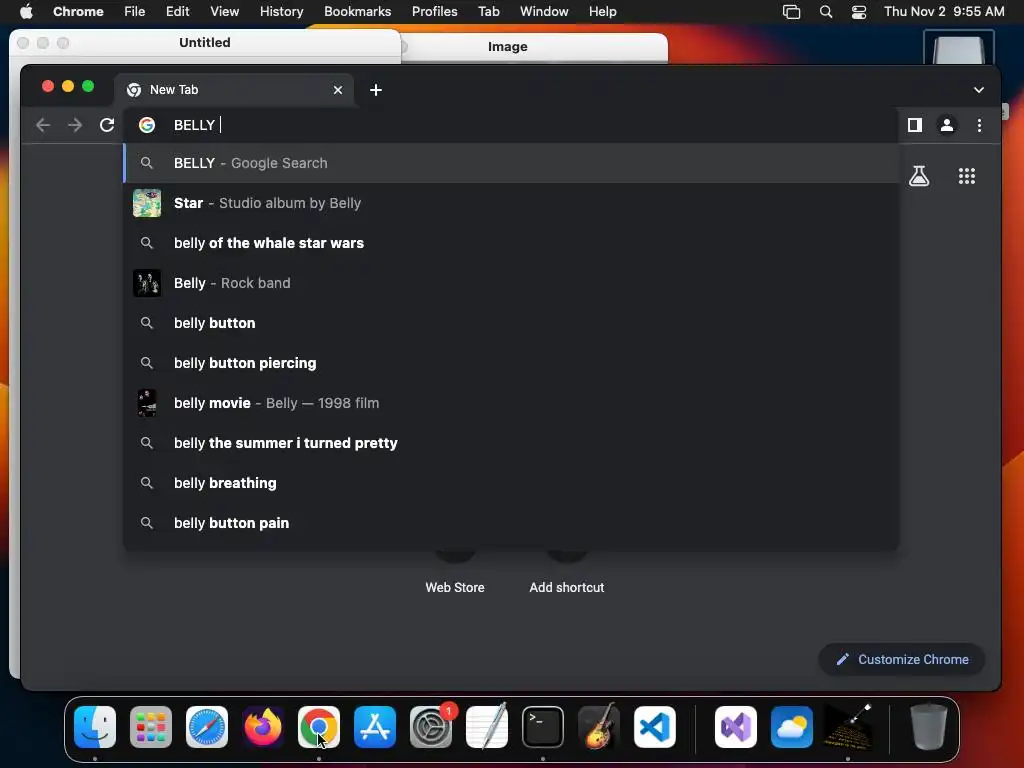
Task: Go back using the back arrow
Action: 43,125
